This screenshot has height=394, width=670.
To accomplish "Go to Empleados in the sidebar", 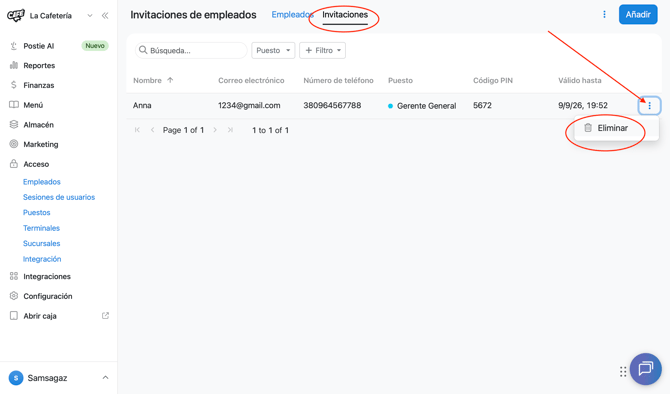I will pos(42,182).
